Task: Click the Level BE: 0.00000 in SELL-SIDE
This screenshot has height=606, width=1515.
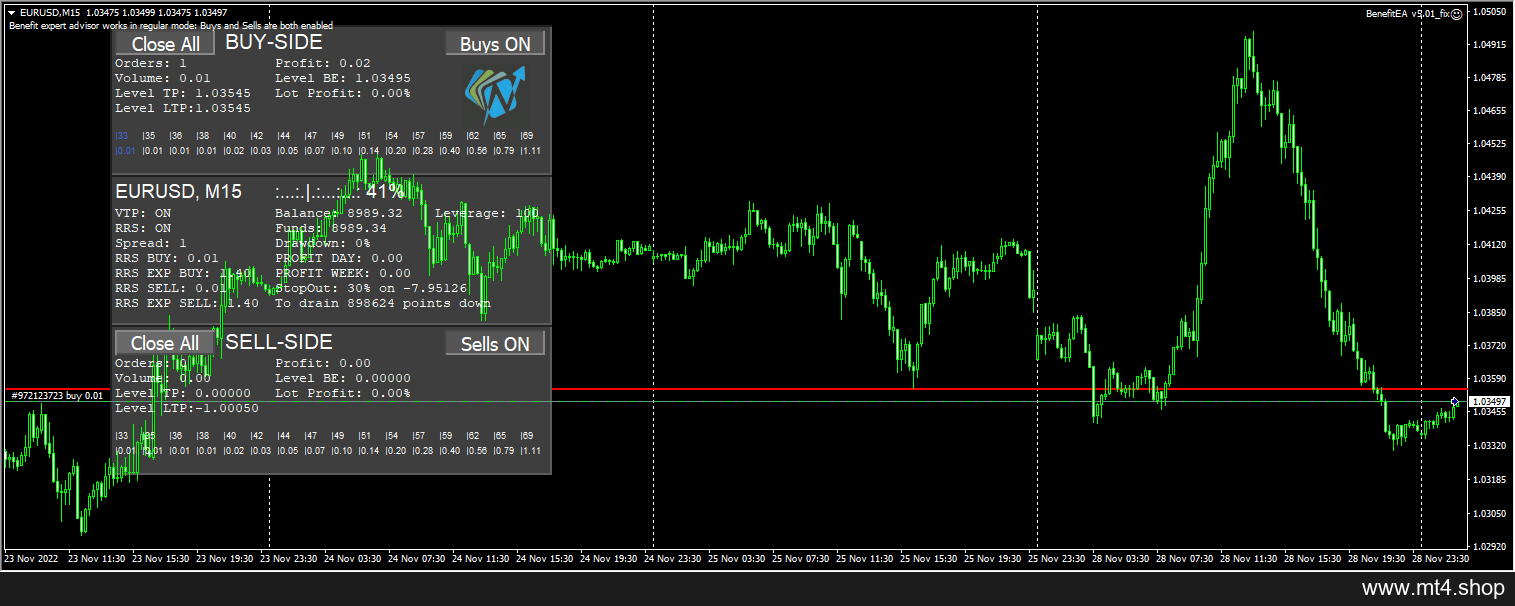Action: pyautogui.click(x=343, y=378)
